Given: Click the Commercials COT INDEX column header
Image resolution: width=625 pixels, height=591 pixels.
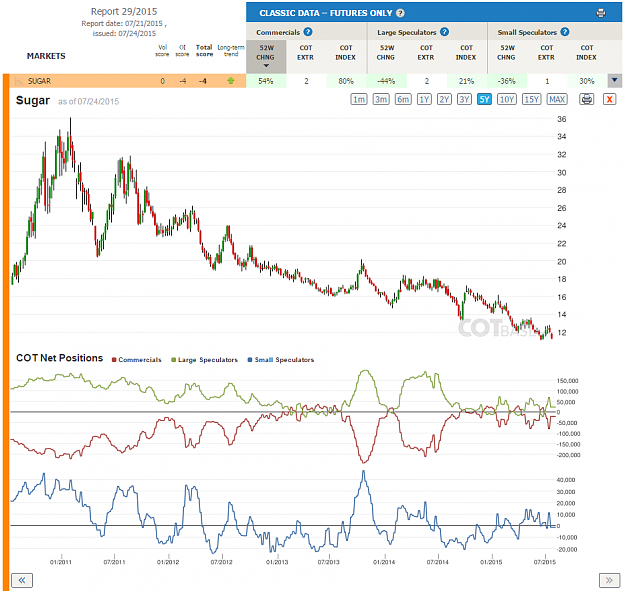Looking at the screenshot, I should coord(345,52).
